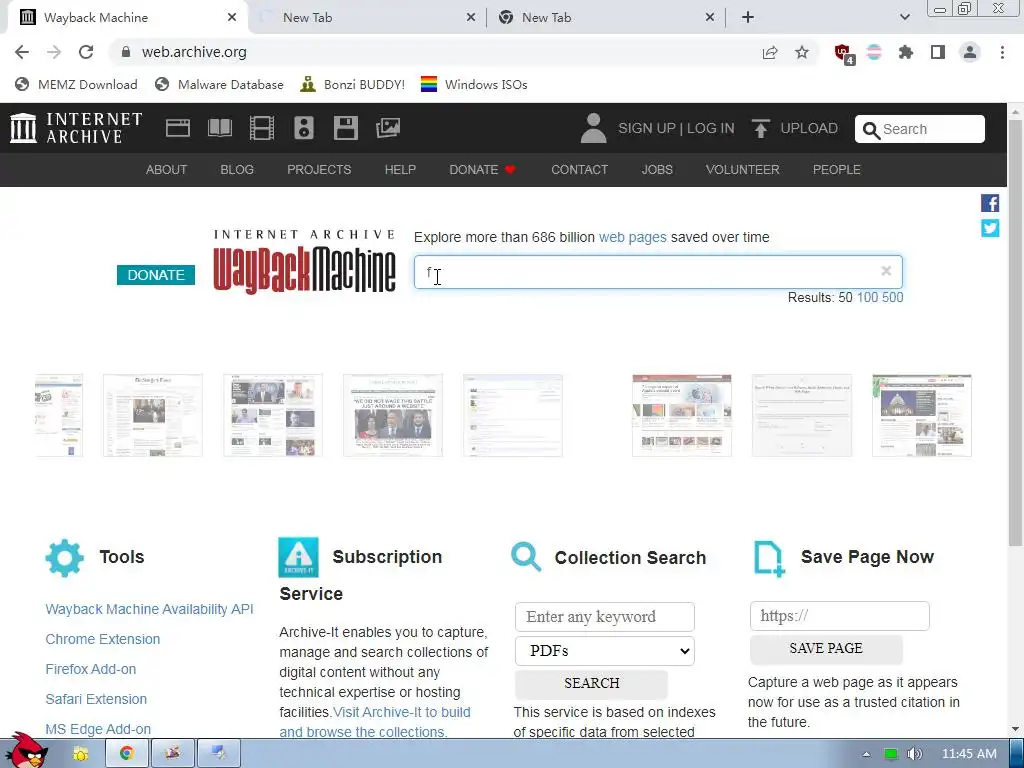The width and height of the screenshot is (1024, 768).
Task: Open the Texts book icon
Action: [x=220, y=128]
